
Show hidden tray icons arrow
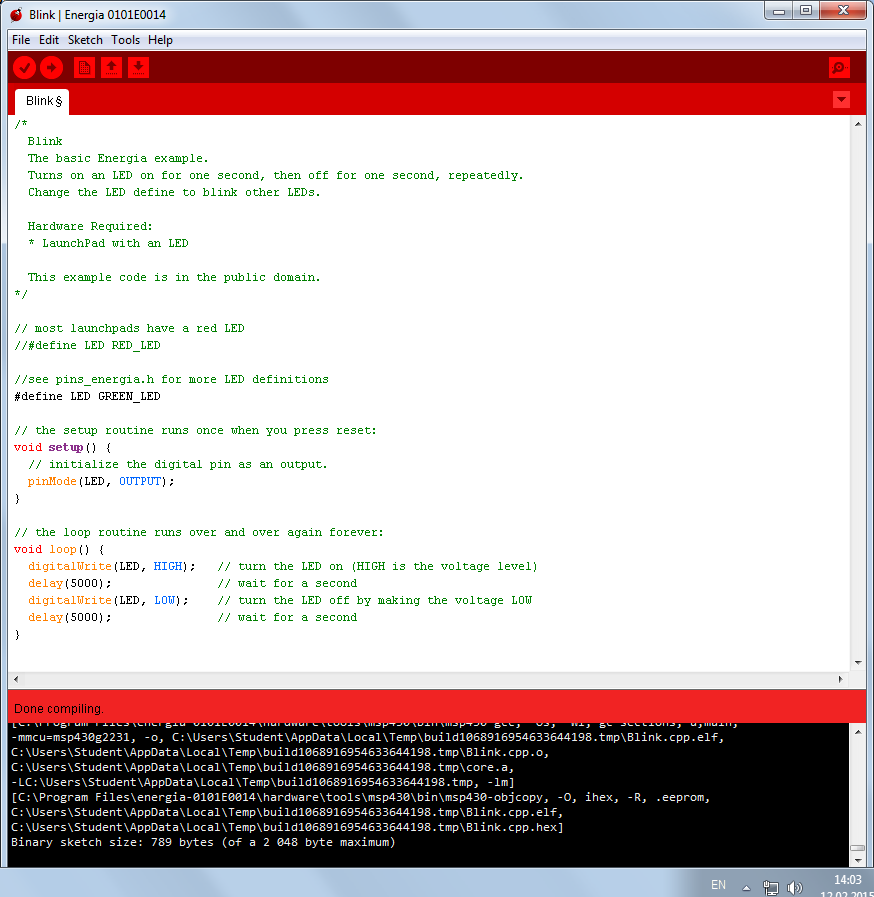746,888
